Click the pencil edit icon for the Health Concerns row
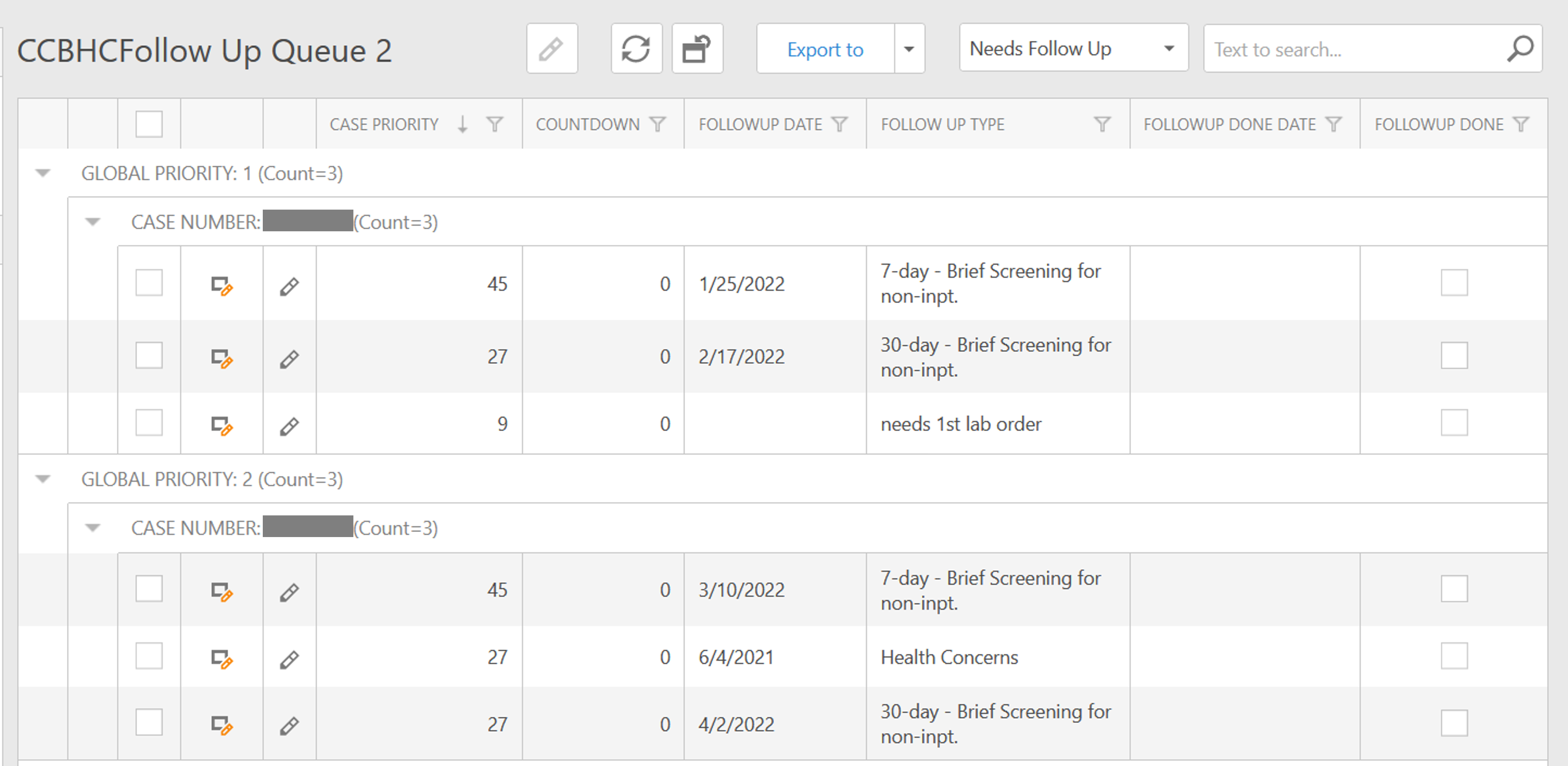The width and height of the screenshot is (1568, 766). point(289,660)
